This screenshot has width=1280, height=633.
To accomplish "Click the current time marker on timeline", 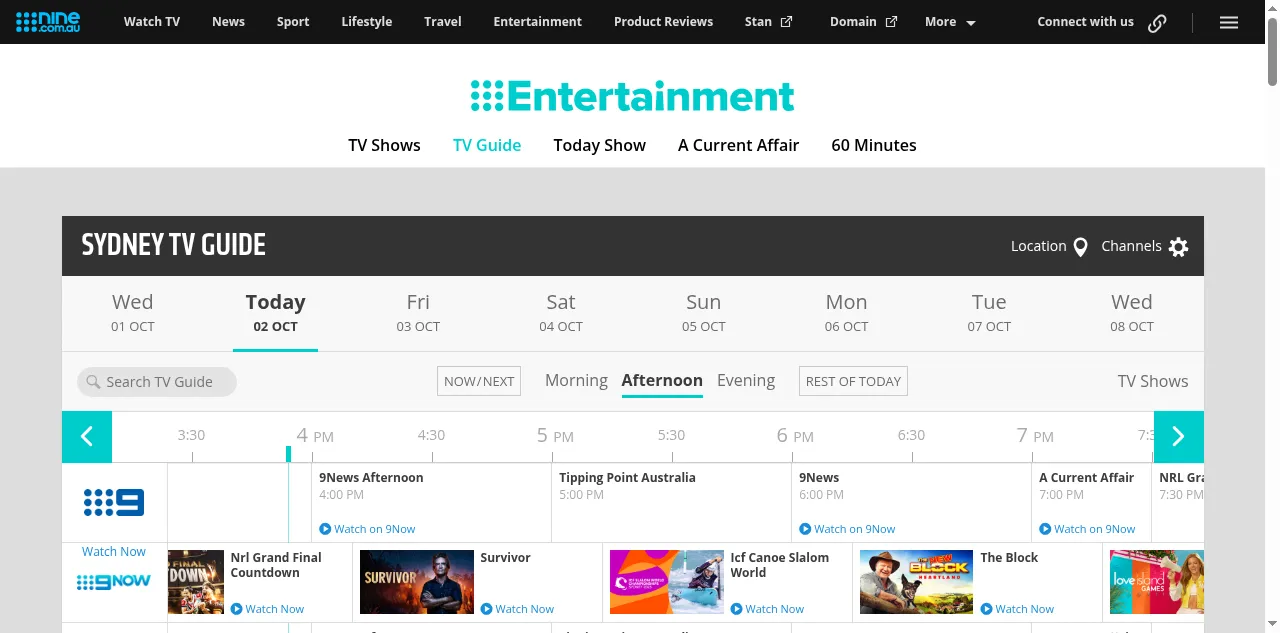I will (288, 454).
